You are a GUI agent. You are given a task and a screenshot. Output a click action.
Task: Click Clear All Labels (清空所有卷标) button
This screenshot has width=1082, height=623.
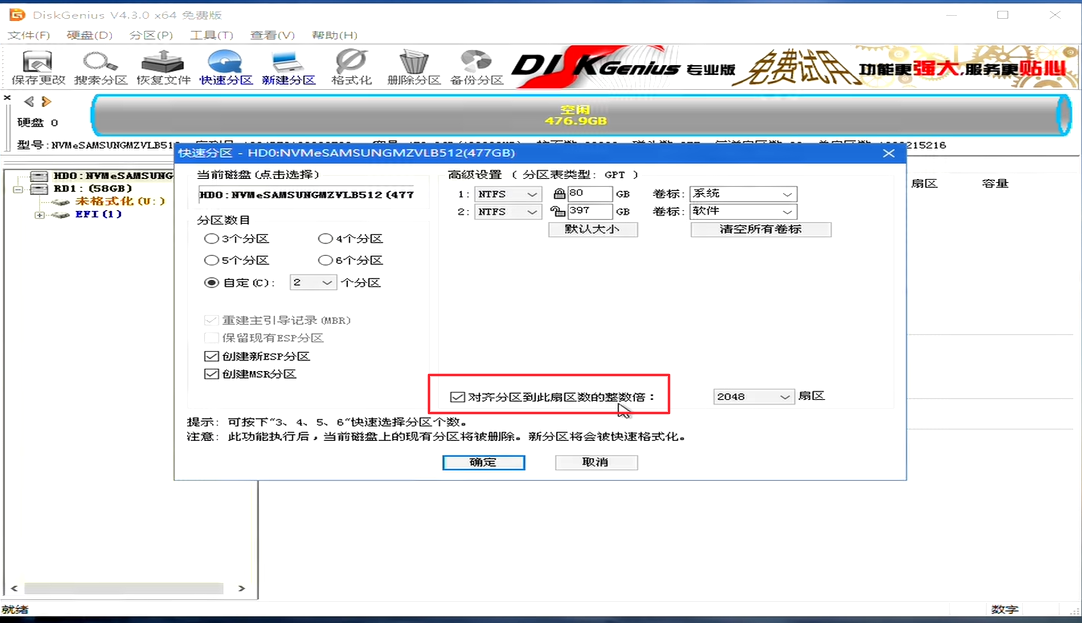pyautogui.click(x=760, y=229)
